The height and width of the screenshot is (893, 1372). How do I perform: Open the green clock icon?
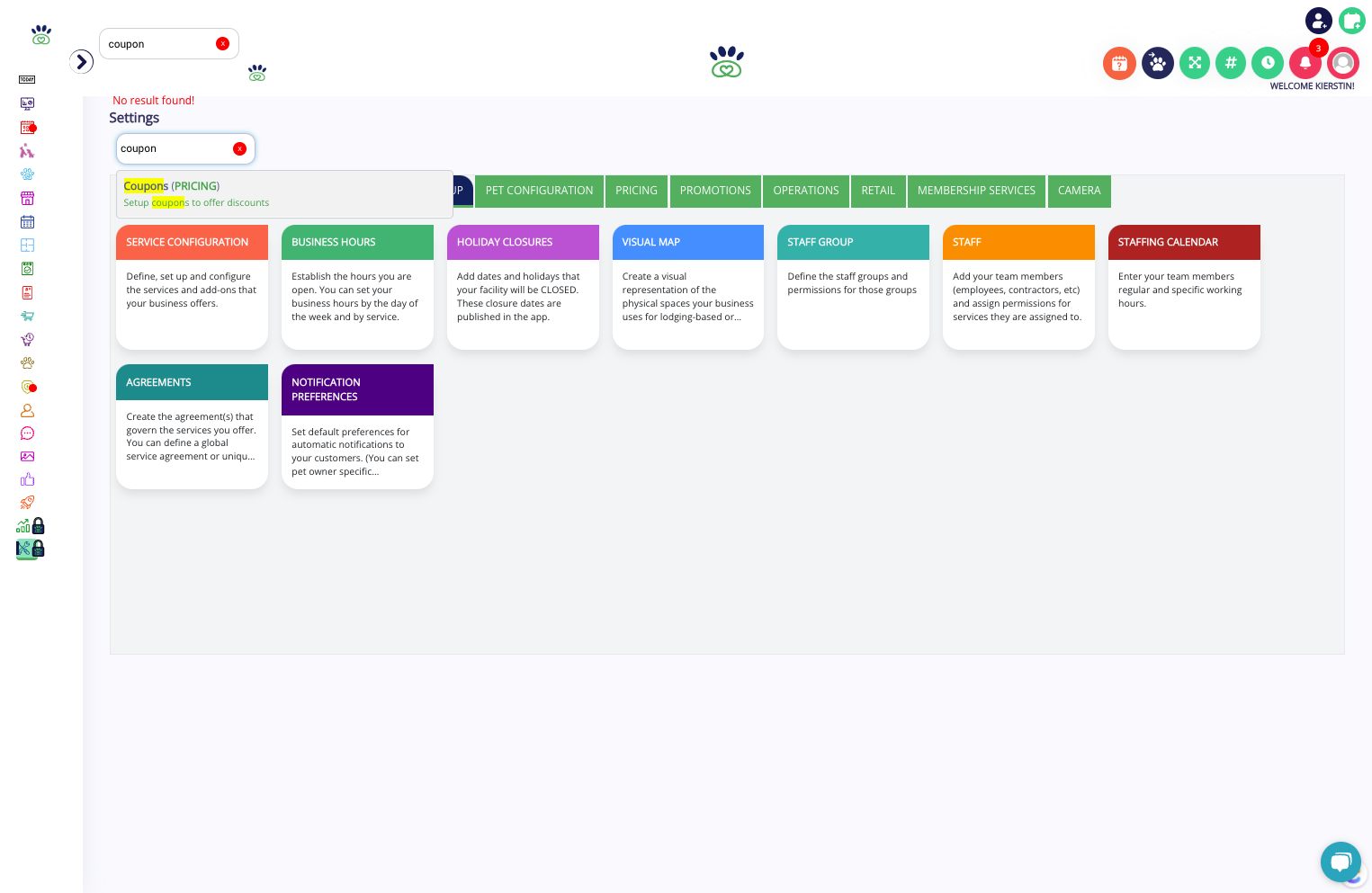[x=1268, y=63]
